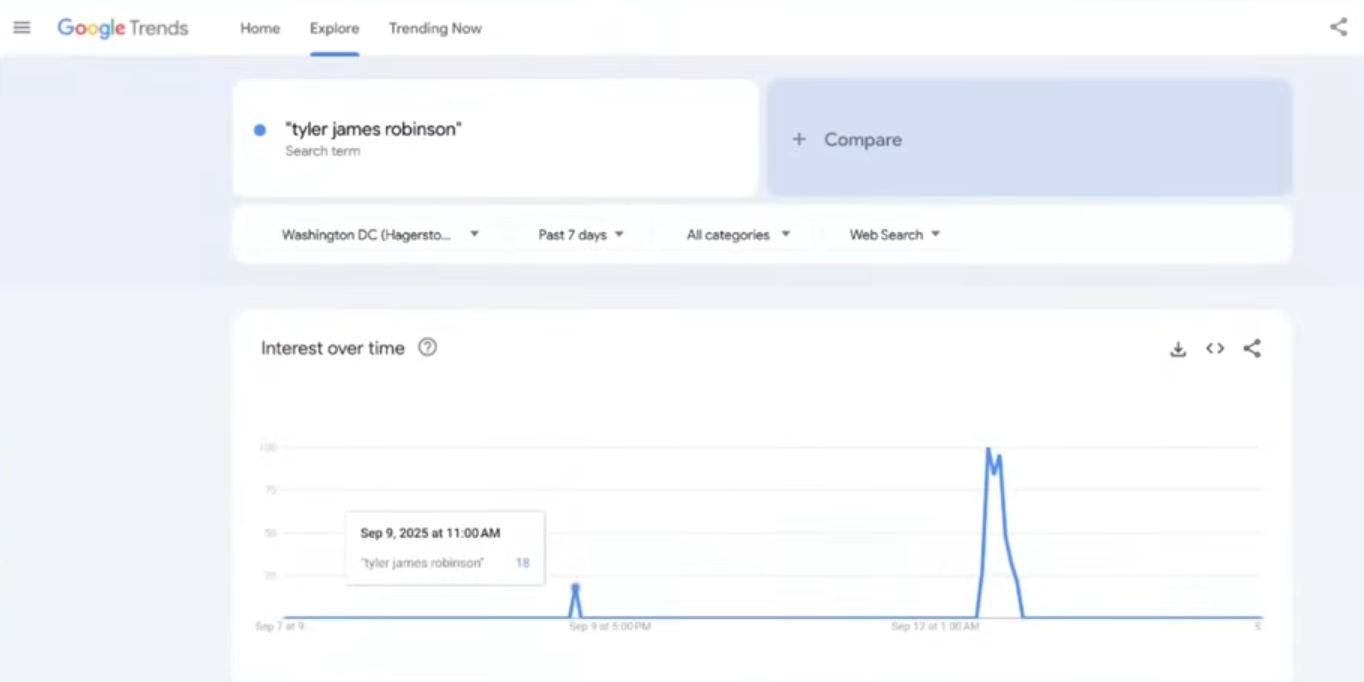Download the Interest over time CSV
Image resolution: width=1364 pixels, height=682 pixels.
1178,349
